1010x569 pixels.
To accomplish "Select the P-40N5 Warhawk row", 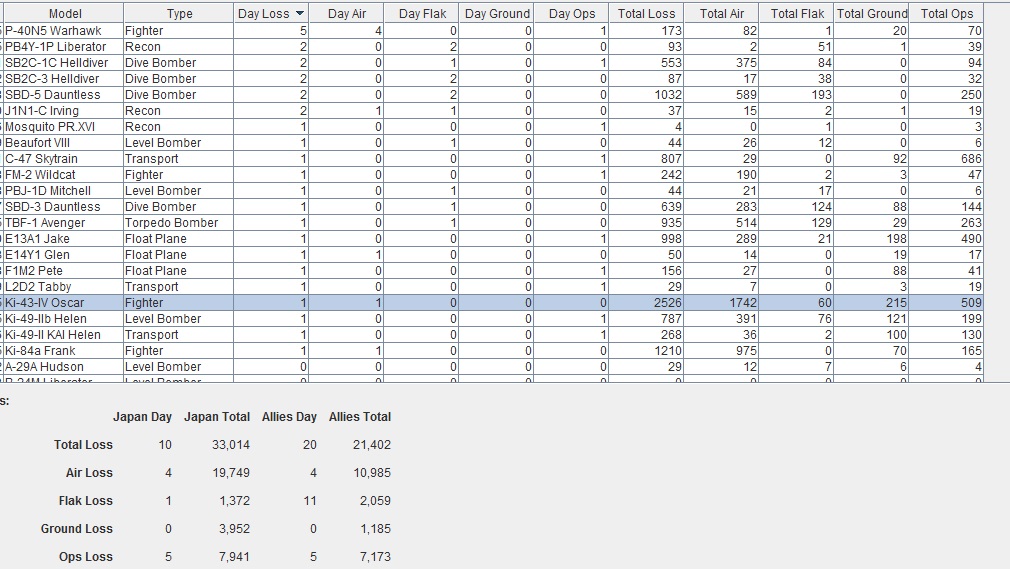I will pos(493,30).
